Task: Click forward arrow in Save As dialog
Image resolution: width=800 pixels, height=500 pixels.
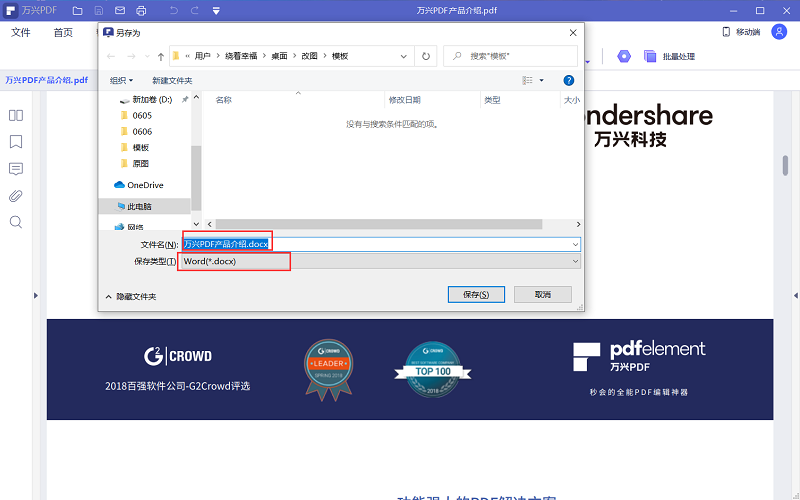Action: point(131,56)
